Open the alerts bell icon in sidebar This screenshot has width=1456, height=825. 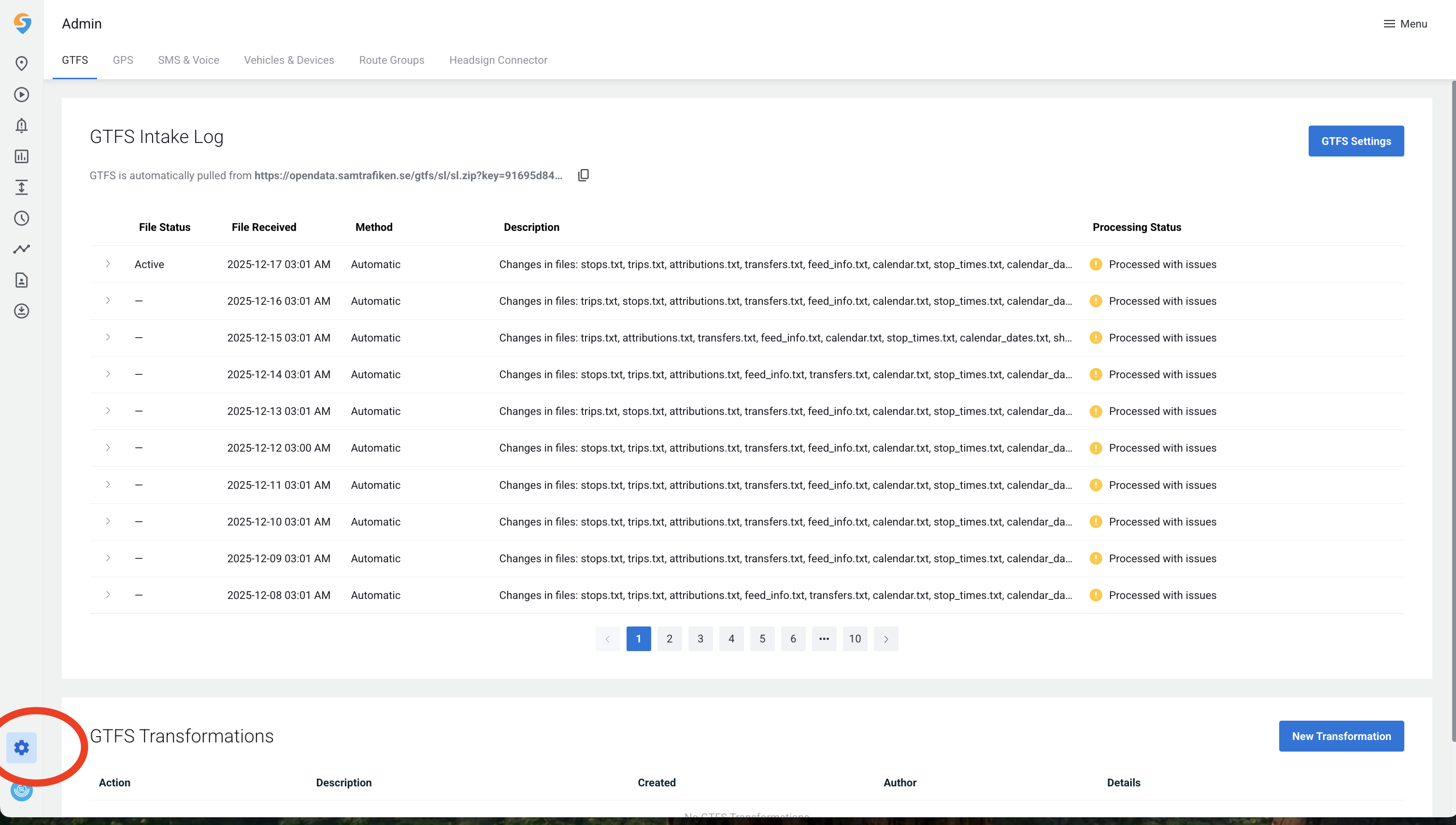pos(22,125)
